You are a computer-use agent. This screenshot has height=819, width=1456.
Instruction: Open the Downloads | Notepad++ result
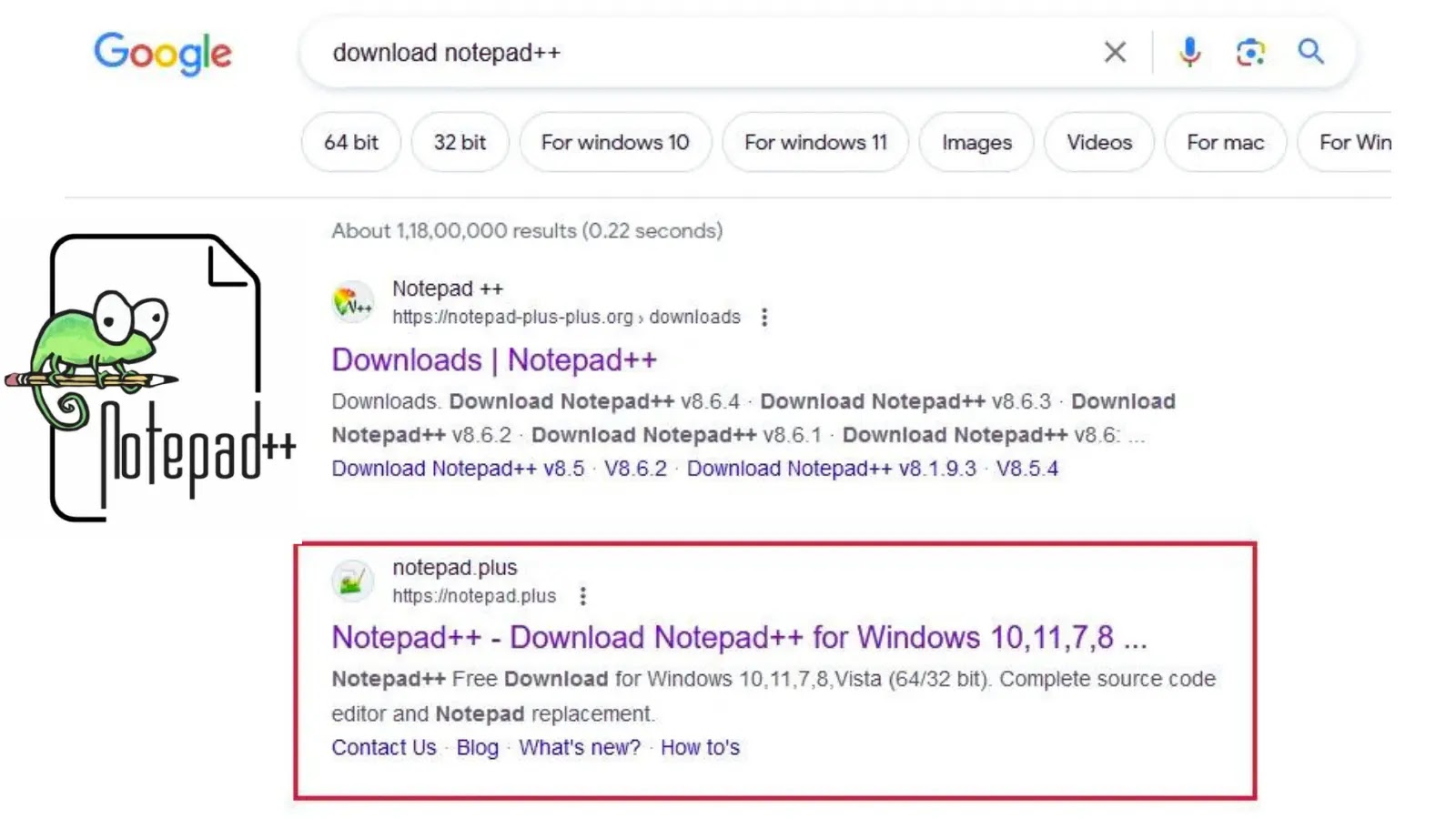click(494, 360)
